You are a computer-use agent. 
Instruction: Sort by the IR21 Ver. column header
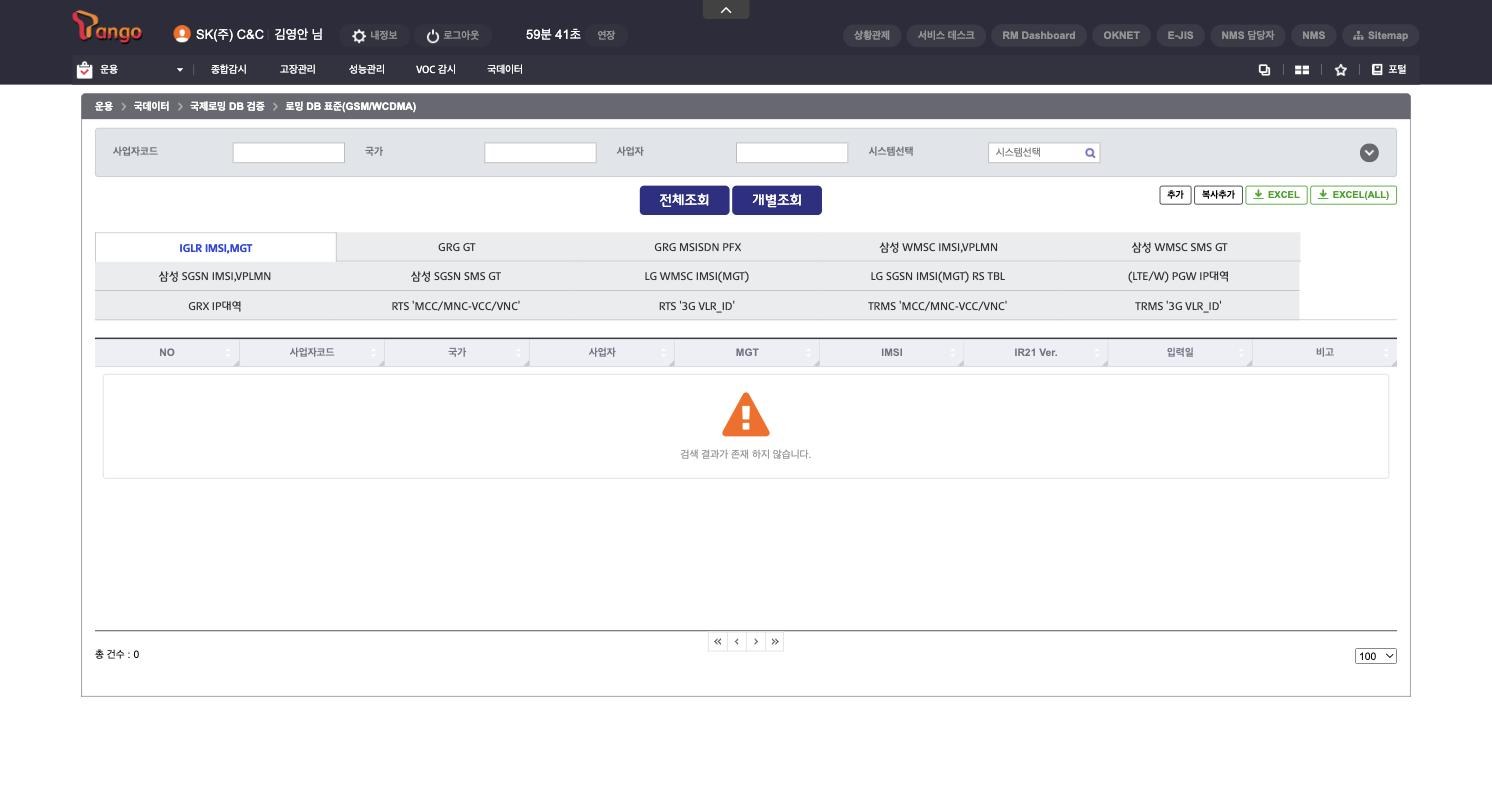[1036, 352]
